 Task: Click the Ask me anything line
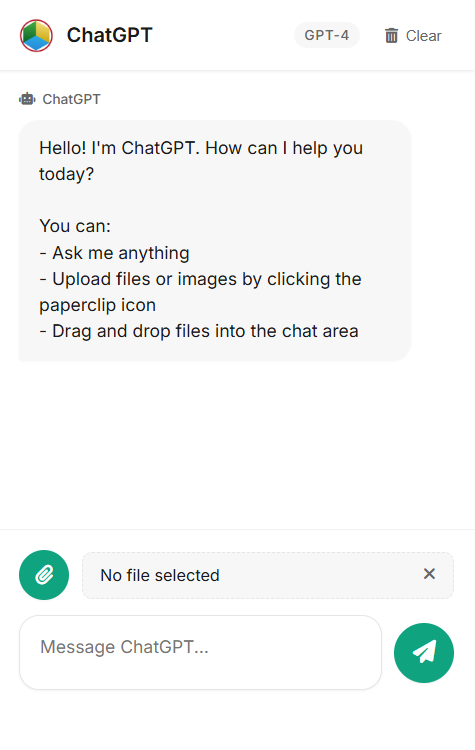pyautogui.click(x=114, y=253)
